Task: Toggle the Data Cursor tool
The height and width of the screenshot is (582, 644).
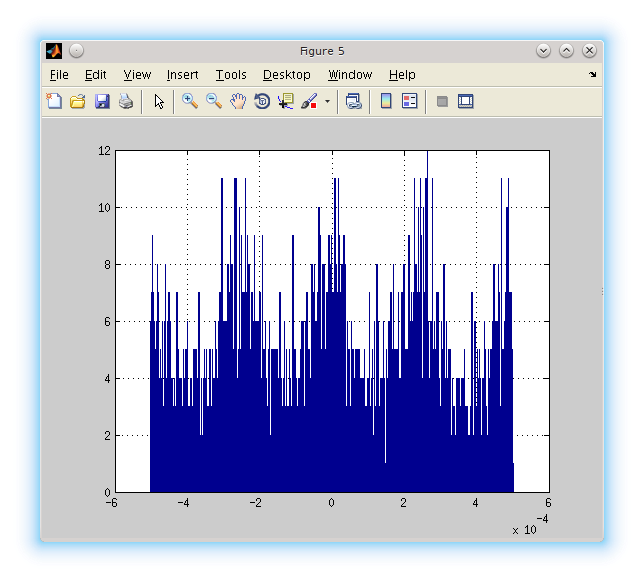Action: pyautogui.click(x=286, y=101)
